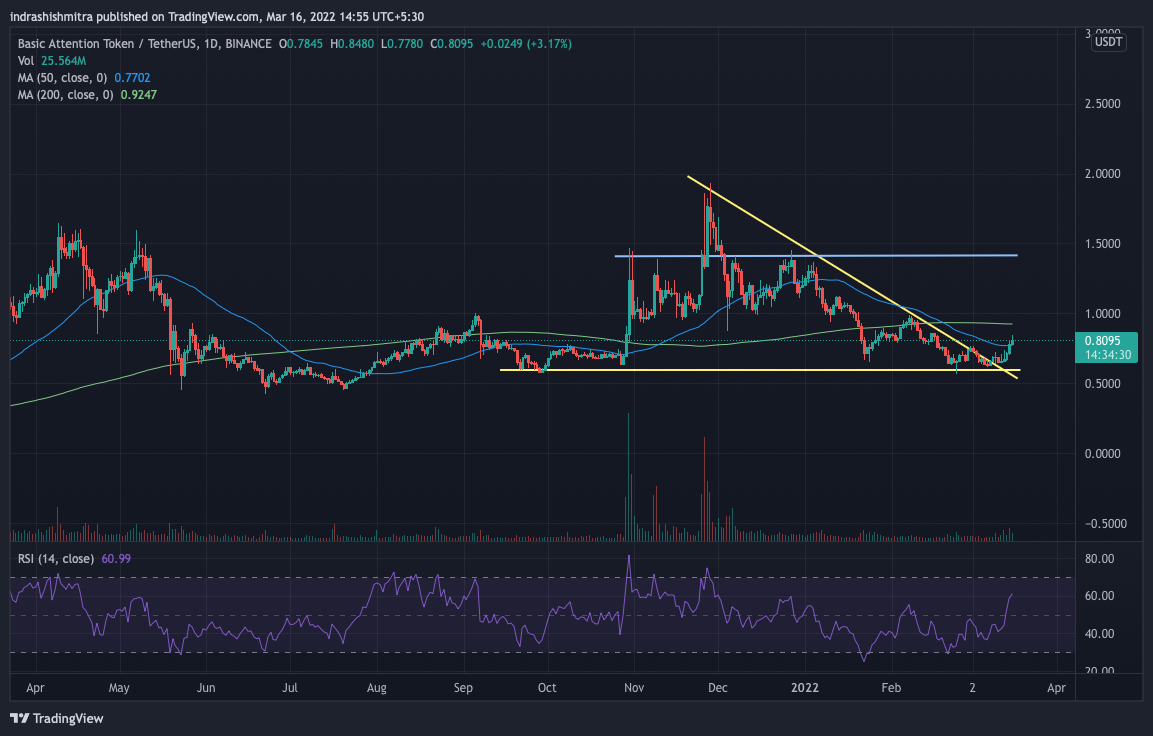Screen dimensions: 1153x736
Task: Click the highest candle wick near 2.0000
Action: click(709, 187)
